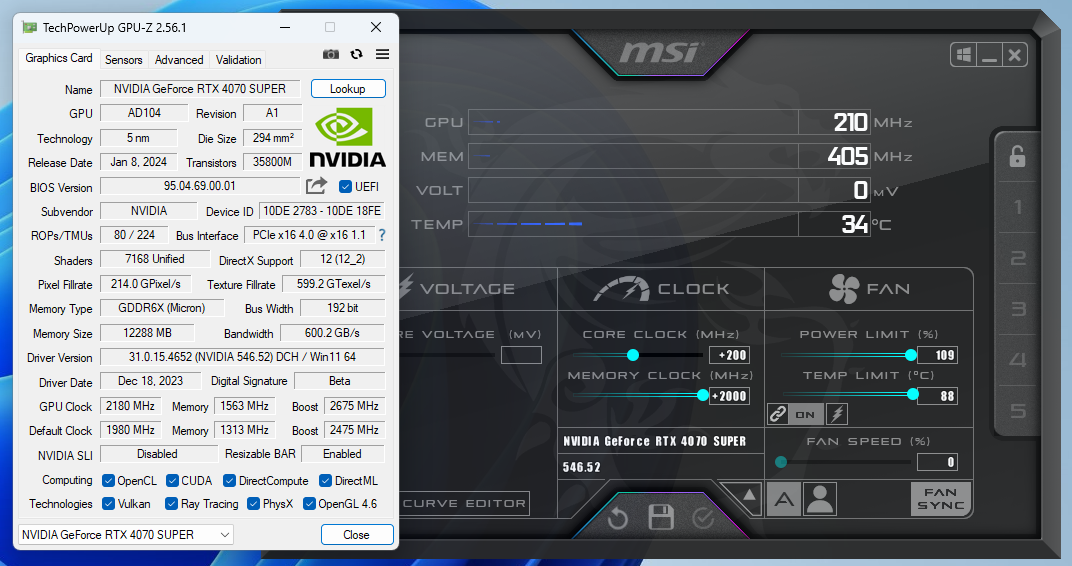Click the apply checkmark icon in Afterburner
1072x566 pixels.
pyautogui.click(x=703, y=518)
